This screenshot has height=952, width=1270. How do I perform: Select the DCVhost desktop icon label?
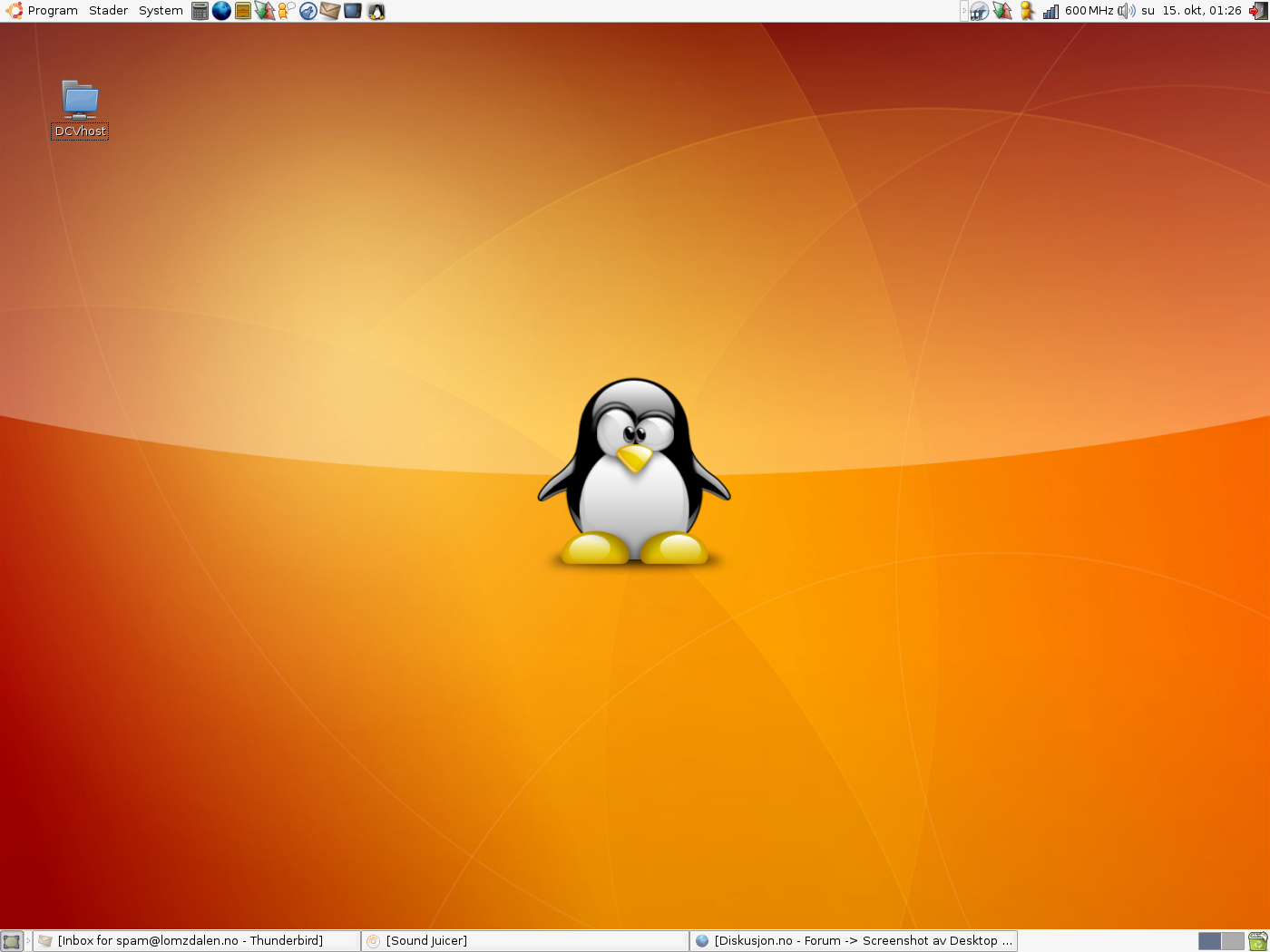pos(80,131)
